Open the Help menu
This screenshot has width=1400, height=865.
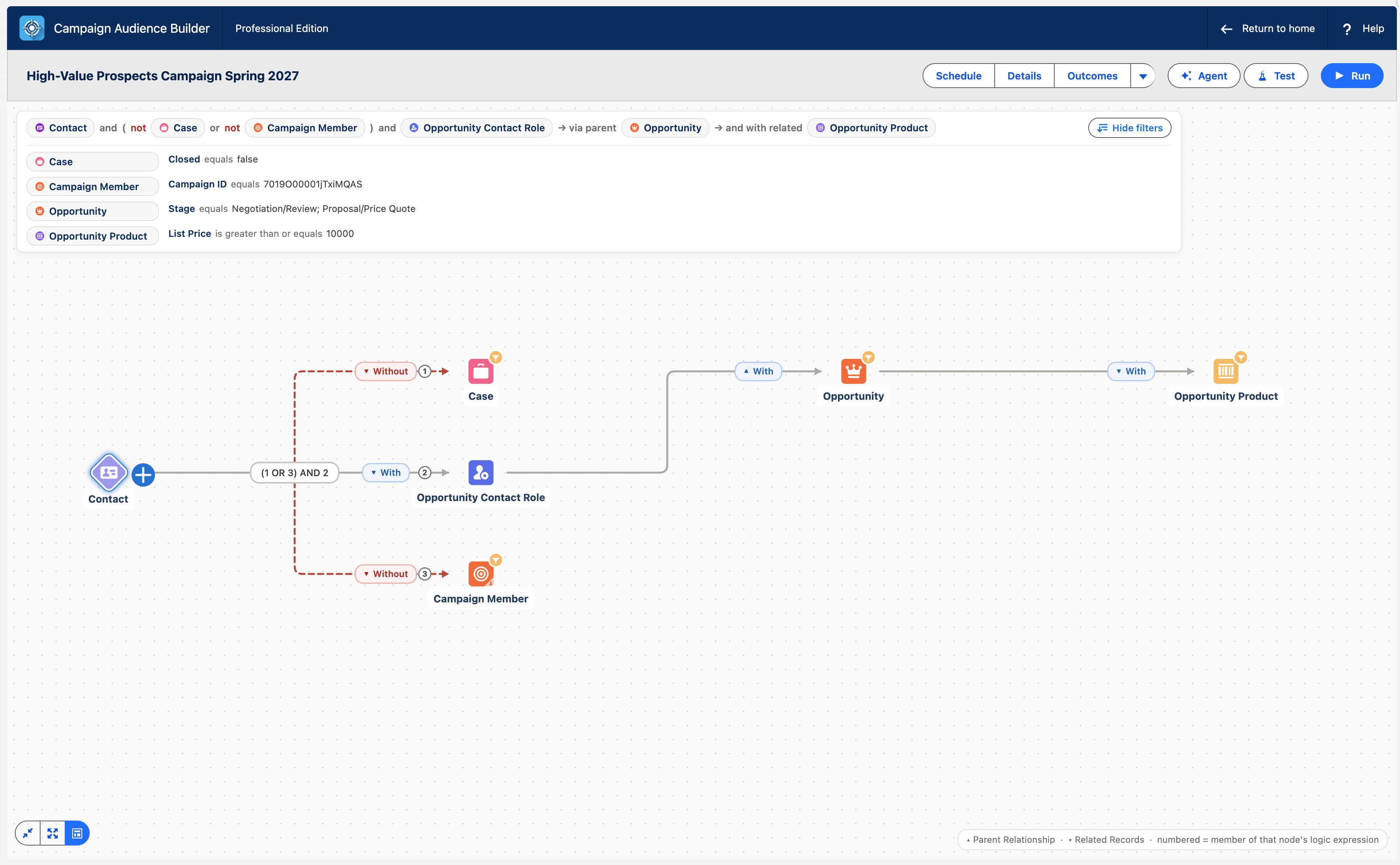(x=1363, y=28)
